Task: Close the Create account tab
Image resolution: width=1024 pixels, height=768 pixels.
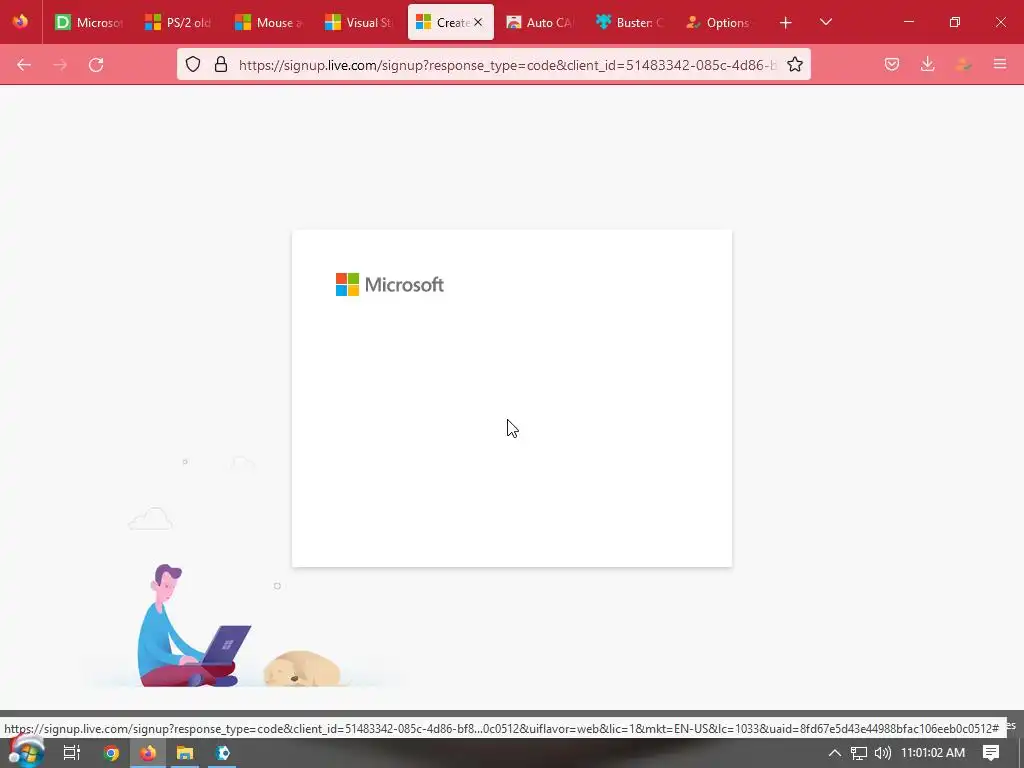Action: click(x=478, y=22)
